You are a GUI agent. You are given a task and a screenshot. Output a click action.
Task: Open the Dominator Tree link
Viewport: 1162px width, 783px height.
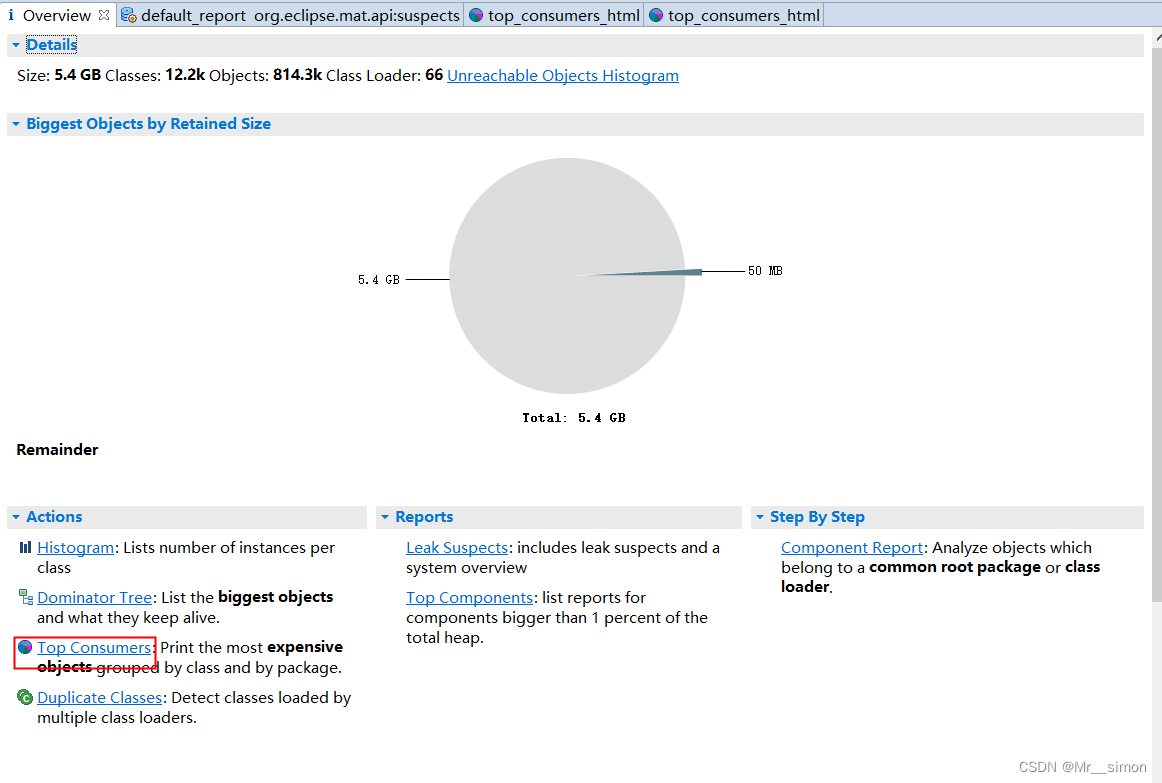click(95, 597)
